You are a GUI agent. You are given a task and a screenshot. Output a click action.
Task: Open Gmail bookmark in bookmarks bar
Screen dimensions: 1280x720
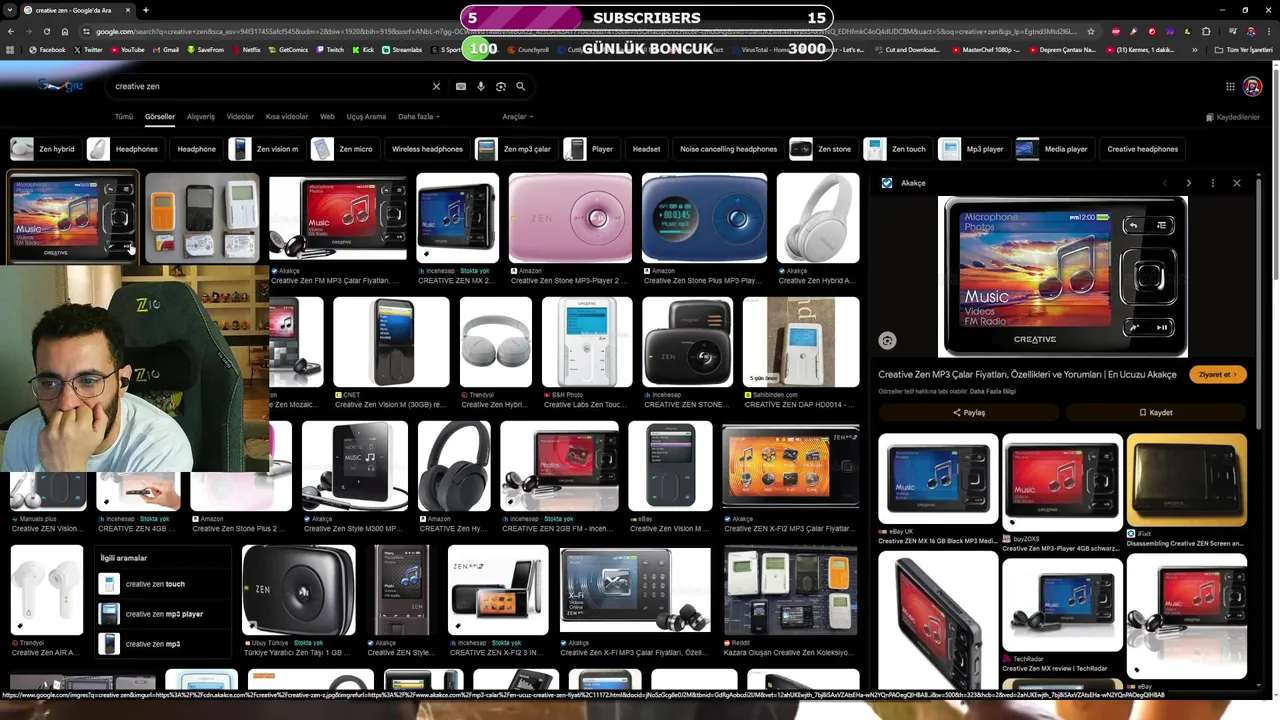pyautogui.click(x=166, y=50)
